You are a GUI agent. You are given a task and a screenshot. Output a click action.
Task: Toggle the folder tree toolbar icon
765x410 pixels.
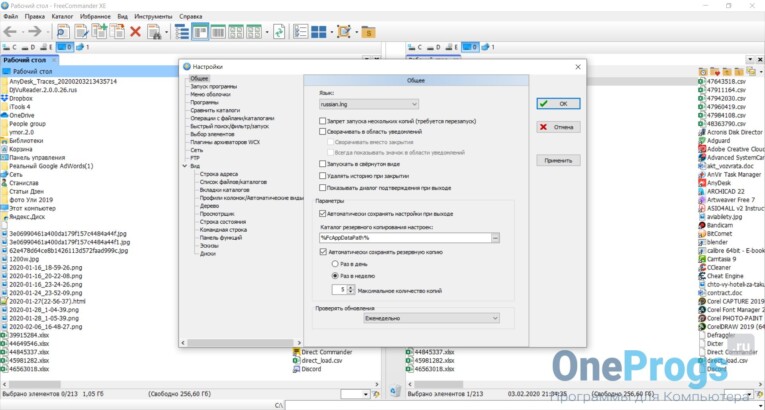[182, 32]
